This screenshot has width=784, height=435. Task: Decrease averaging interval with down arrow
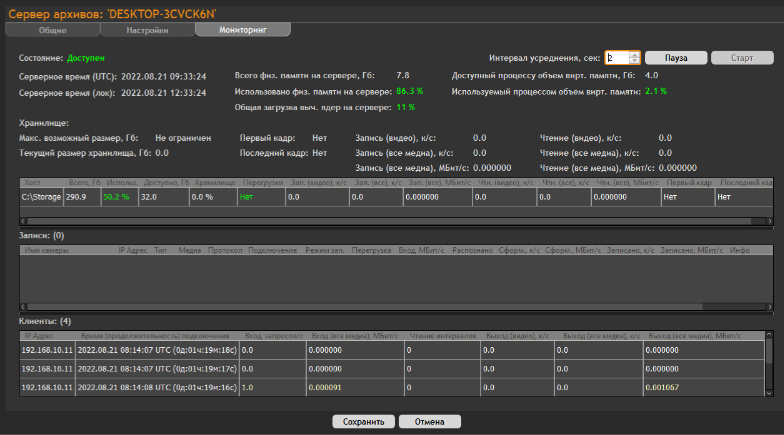(634, 61)
